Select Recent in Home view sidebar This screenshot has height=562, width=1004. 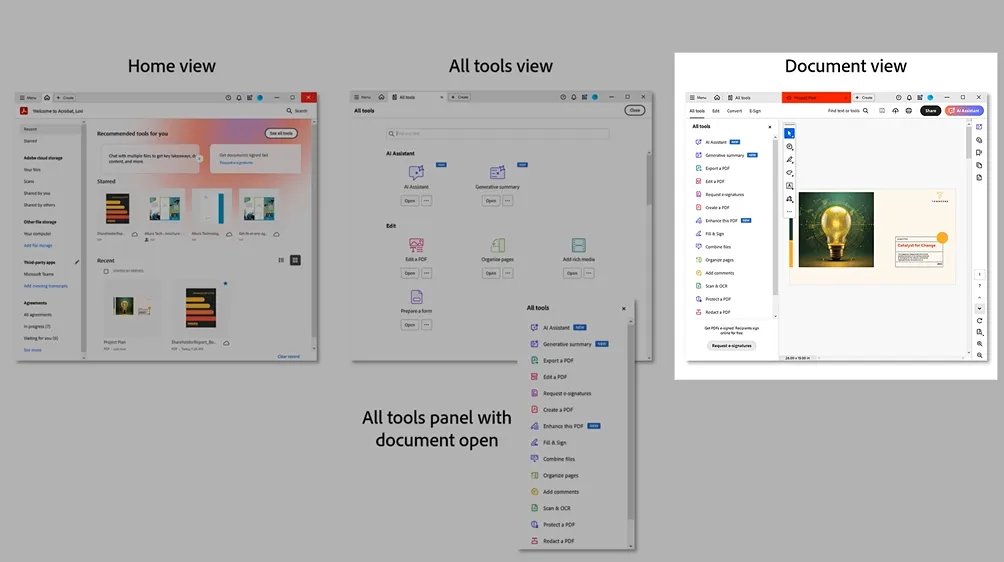coord(52,129)
